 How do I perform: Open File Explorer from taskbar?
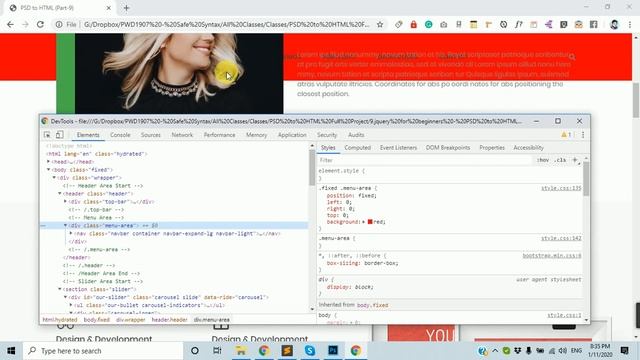click(240, 351)
